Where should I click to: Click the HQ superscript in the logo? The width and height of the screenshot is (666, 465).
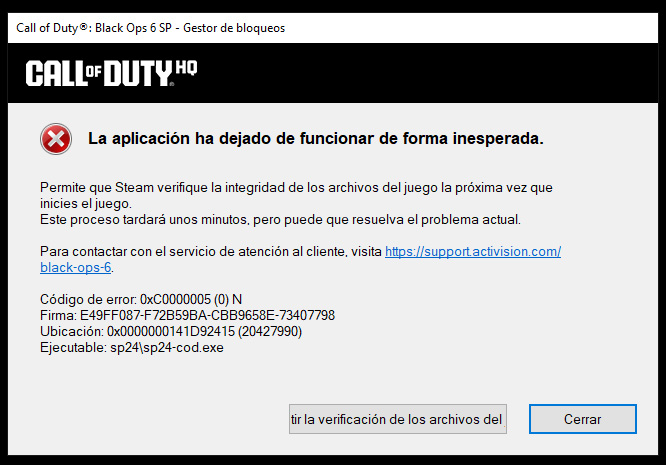186,68
